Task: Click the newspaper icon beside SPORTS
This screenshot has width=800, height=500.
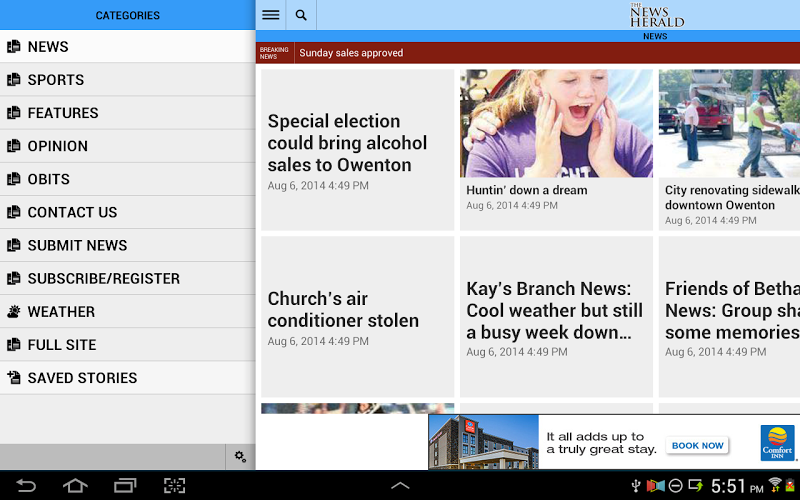Action: [x=14, y=80]
